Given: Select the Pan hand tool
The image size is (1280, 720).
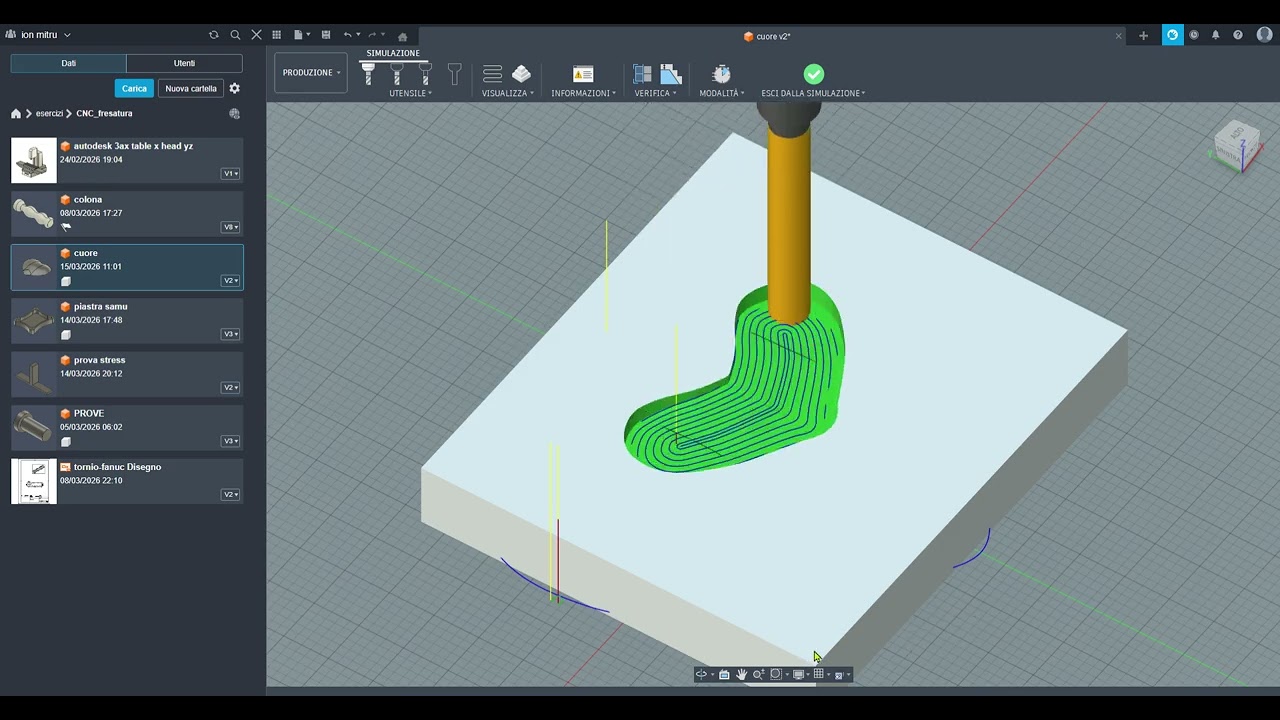Looking at the screenshot, I should (x=741, y=674).
